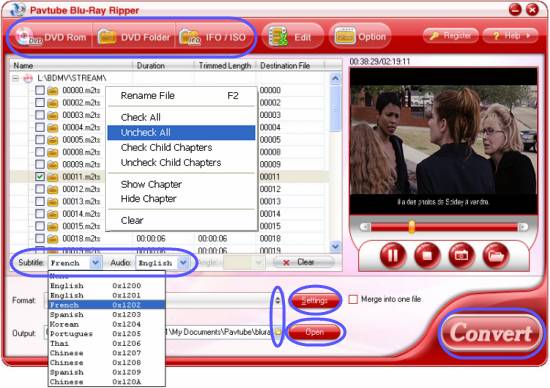Click the big Convert button
The image size is (550, 388).
click(491, 333)
